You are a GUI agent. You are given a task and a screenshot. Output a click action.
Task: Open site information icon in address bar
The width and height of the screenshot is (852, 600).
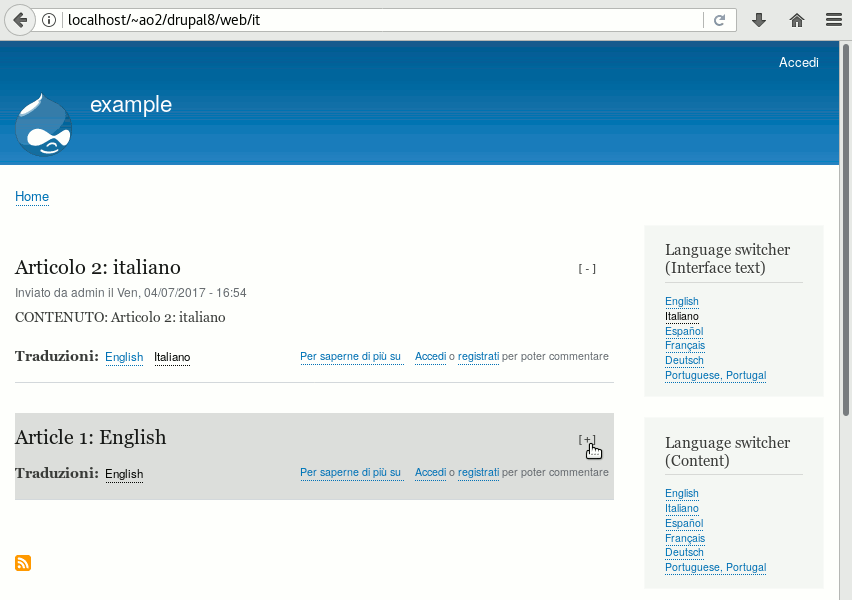click(49, 21)
